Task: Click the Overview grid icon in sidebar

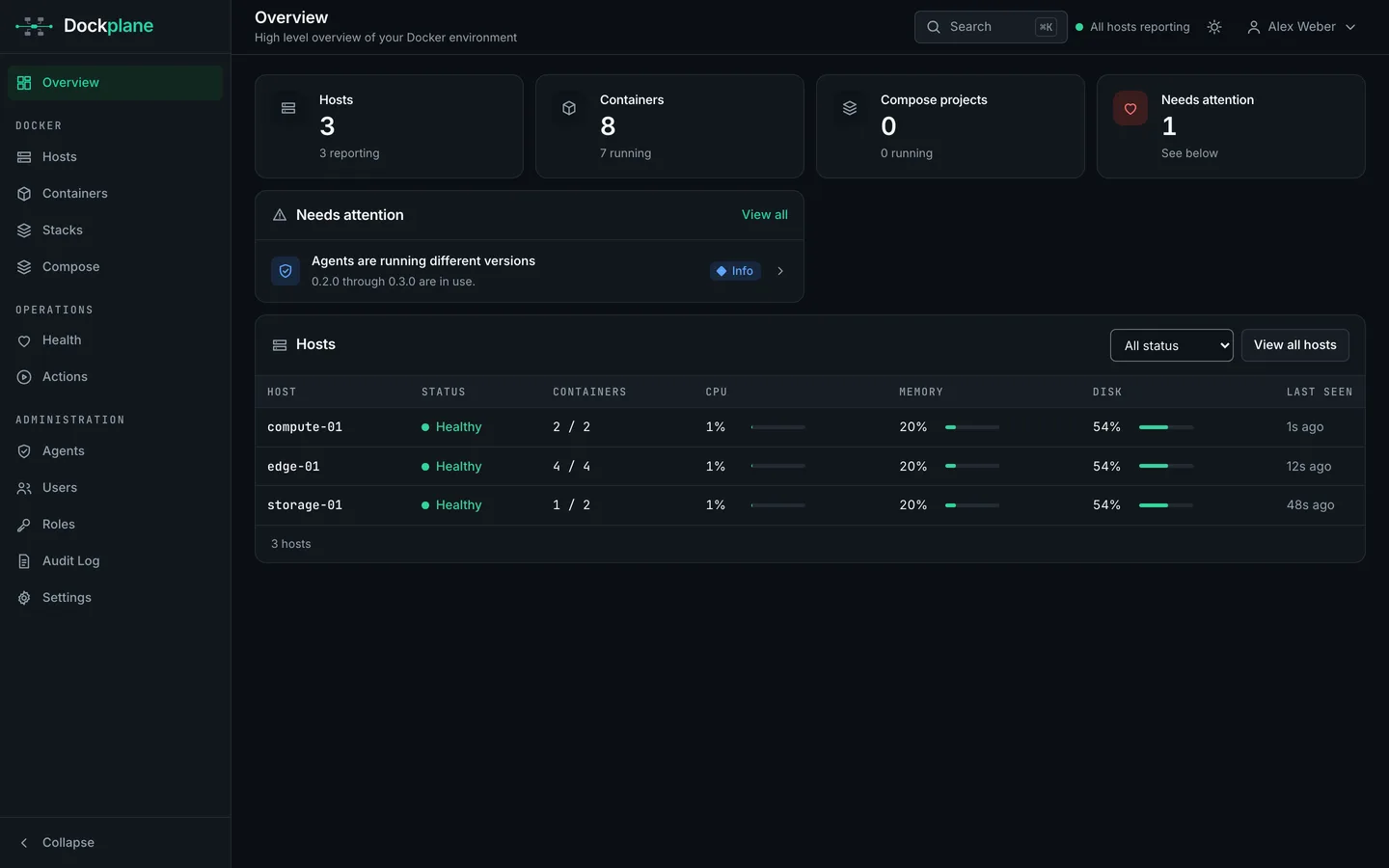Action: pos(24,83)
